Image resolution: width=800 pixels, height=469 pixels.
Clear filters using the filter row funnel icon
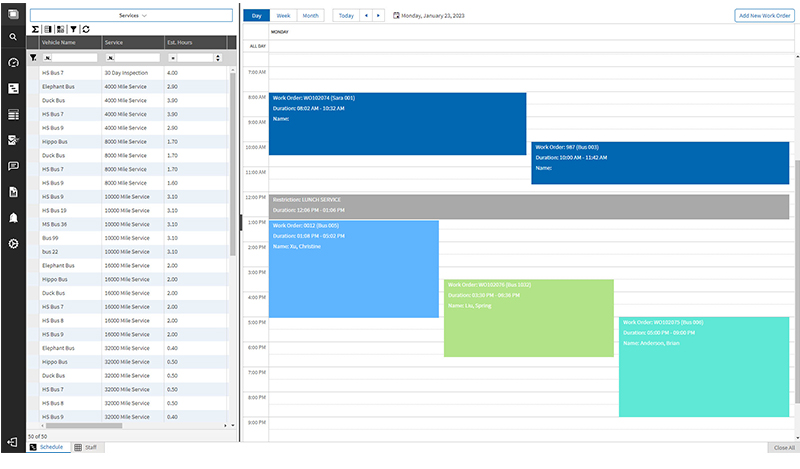click(33, 58)
